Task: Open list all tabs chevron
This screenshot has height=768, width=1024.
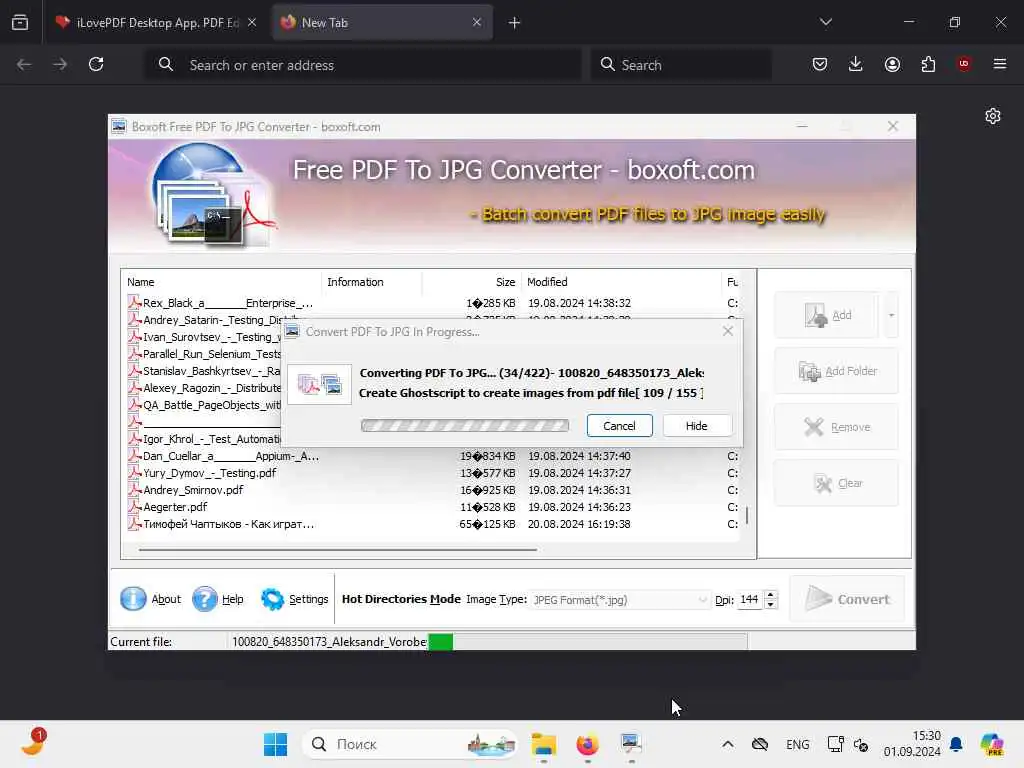Action: [x=826, y=23]
